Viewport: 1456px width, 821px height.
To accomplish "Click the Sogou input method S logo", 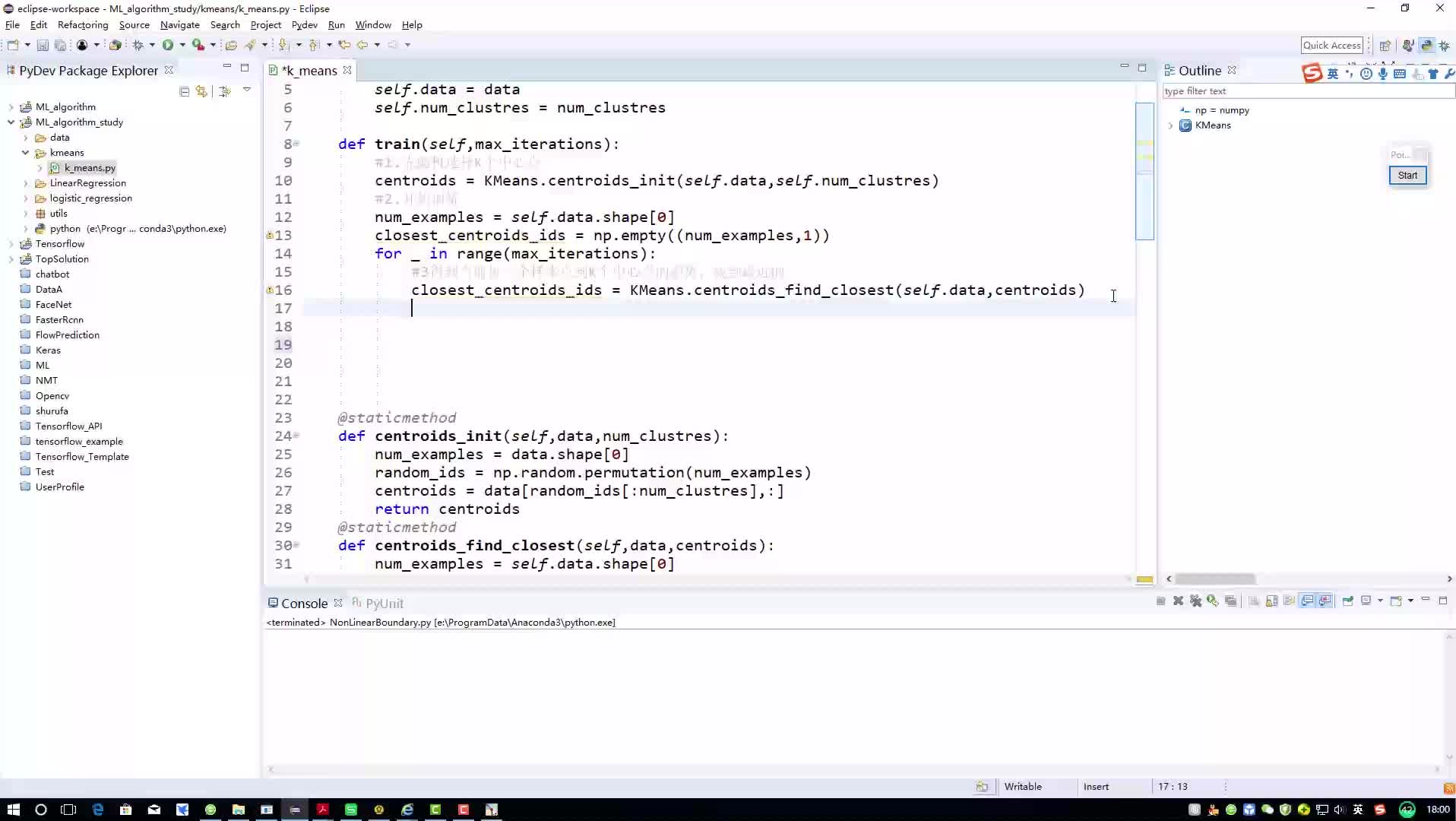I will (x=1312, y=73).
